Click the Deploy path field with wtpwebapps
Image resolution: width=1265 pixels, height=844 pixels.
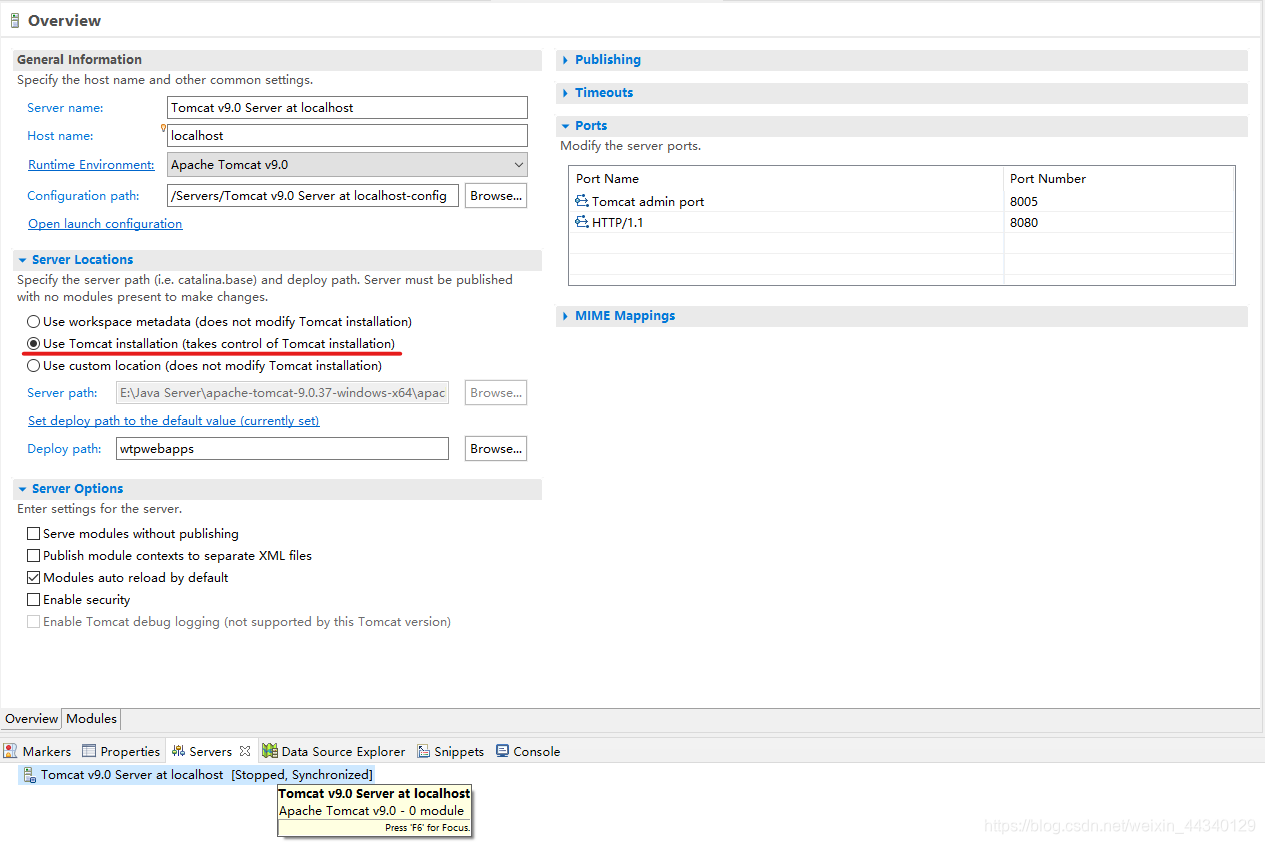coord(283,449)
